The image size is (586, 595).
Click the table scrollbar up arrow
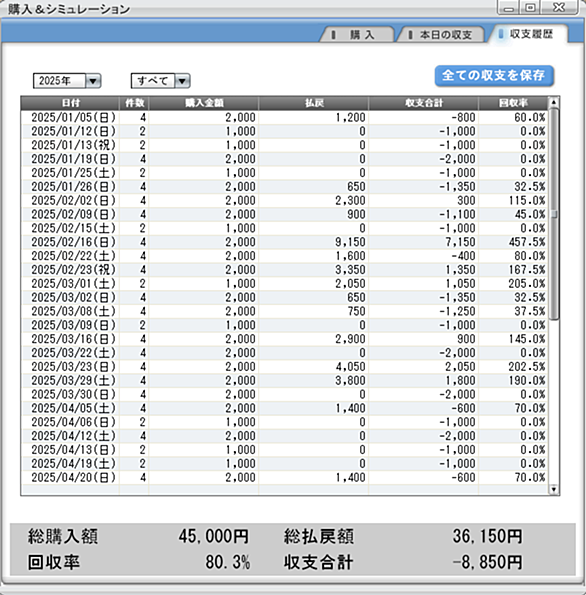(554, 102)
